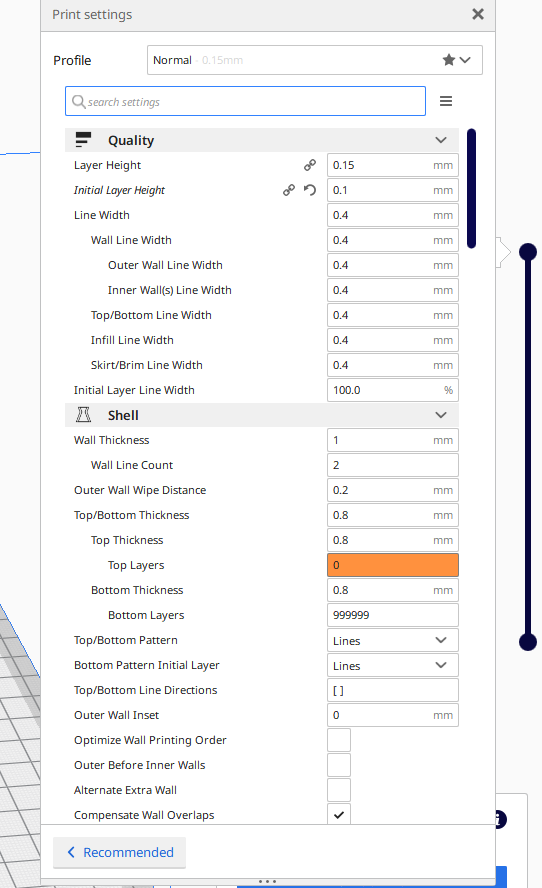
Task: Reset Initial Layer Height with revert arrow
Action: pos(310,190)
